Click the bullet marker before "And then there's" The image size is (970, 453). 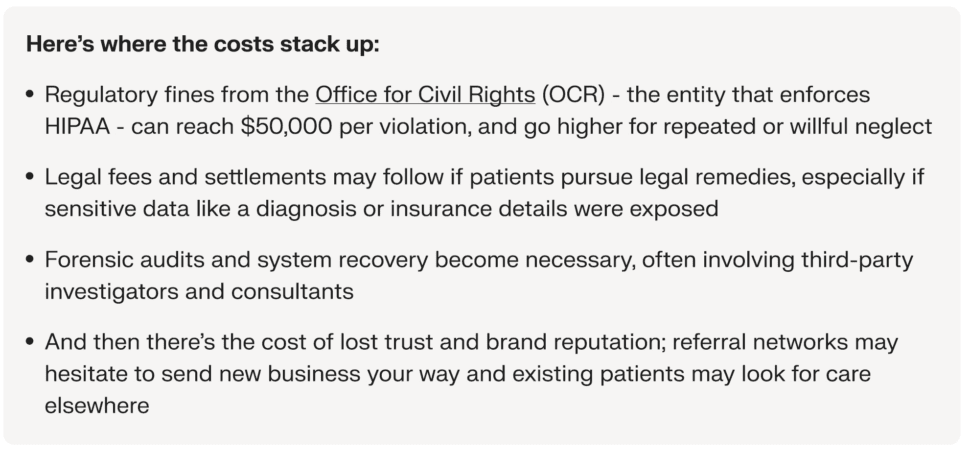click(x=30, y=342)
